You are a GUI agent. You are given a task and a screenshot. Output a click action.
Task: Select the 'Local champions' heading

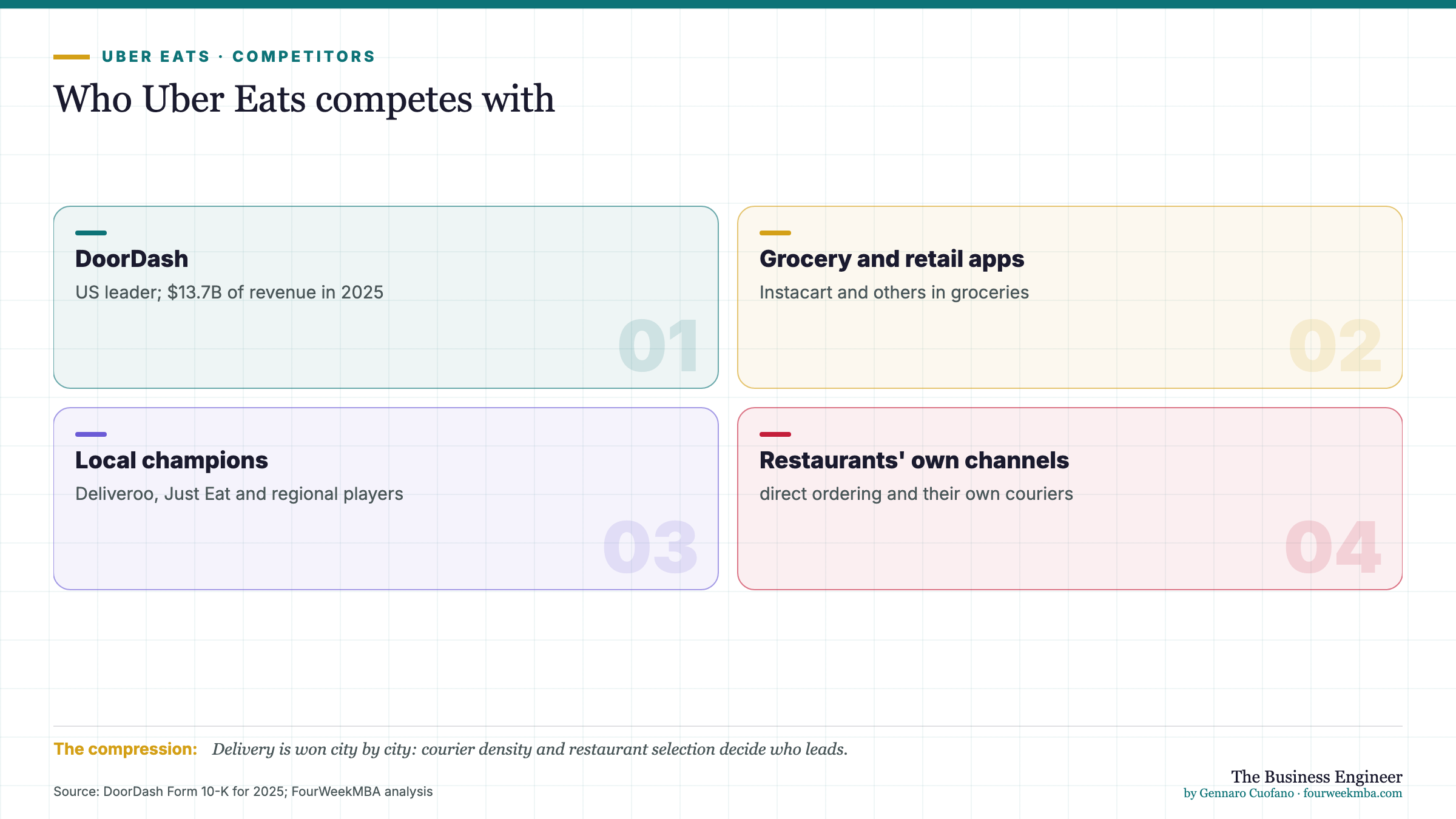(x=172, y=460)
